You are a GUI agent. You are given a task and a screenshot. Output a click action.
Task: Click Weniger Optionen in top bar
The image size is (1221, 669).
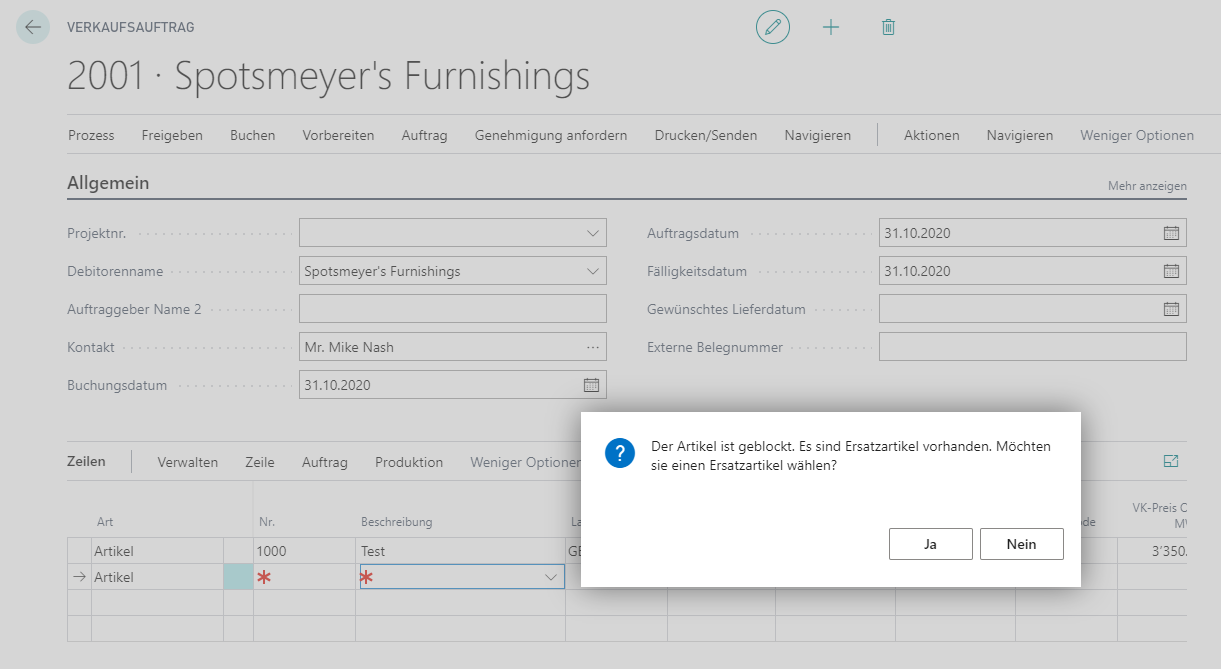[1137, 135]
